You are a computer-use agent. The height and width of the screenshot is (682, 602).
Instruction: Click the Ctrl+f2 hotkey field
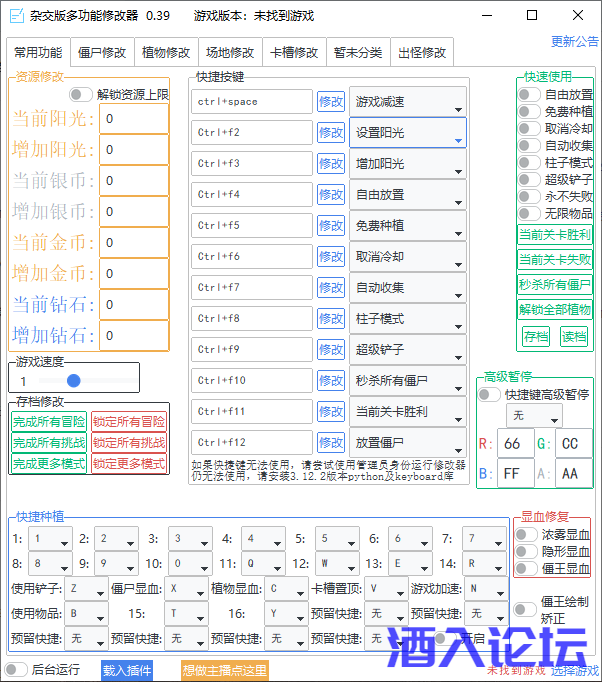point(252,133)
